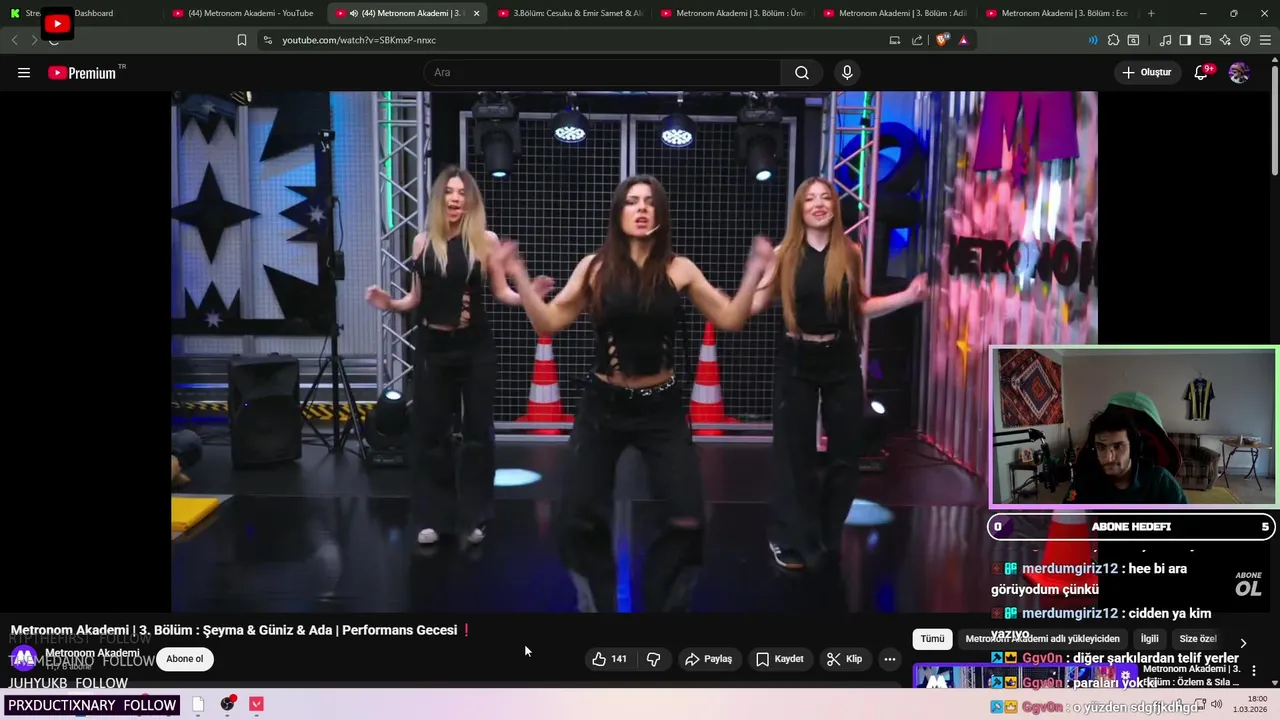This screenshot has width=1280, height=720.
Task: Select Metronom Akademi adlı yükleyiciden chip
Action: click(x=1042, y=639)
